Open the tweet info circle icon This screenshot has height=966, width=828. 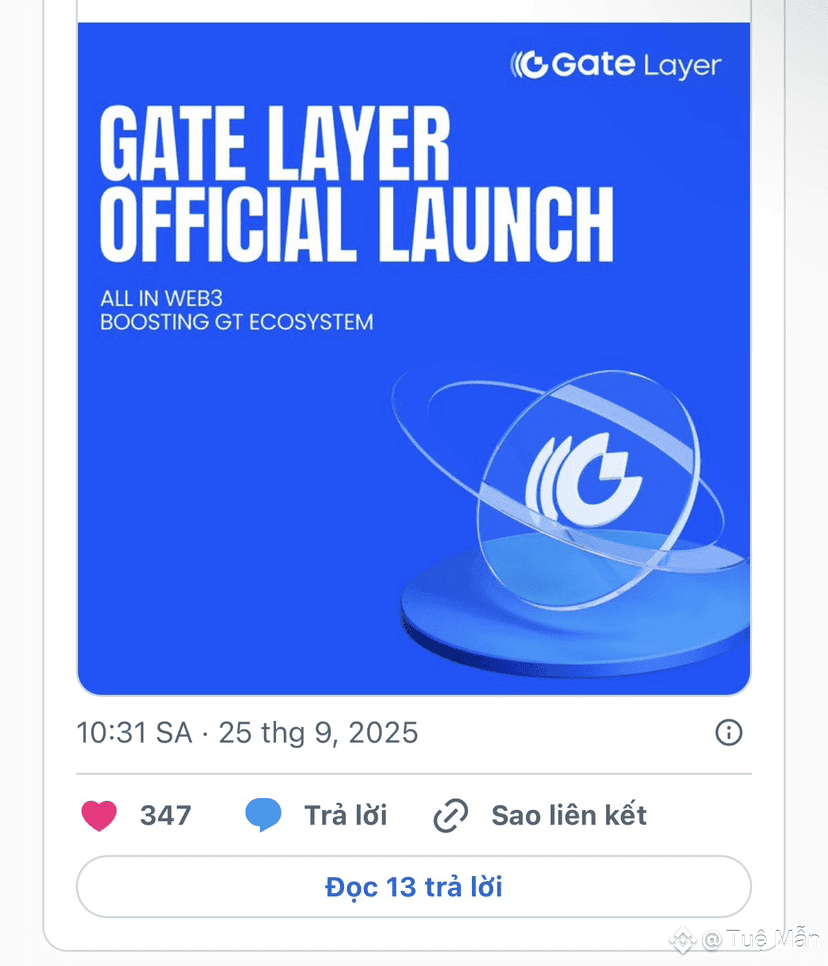click(x=729, y=733)
